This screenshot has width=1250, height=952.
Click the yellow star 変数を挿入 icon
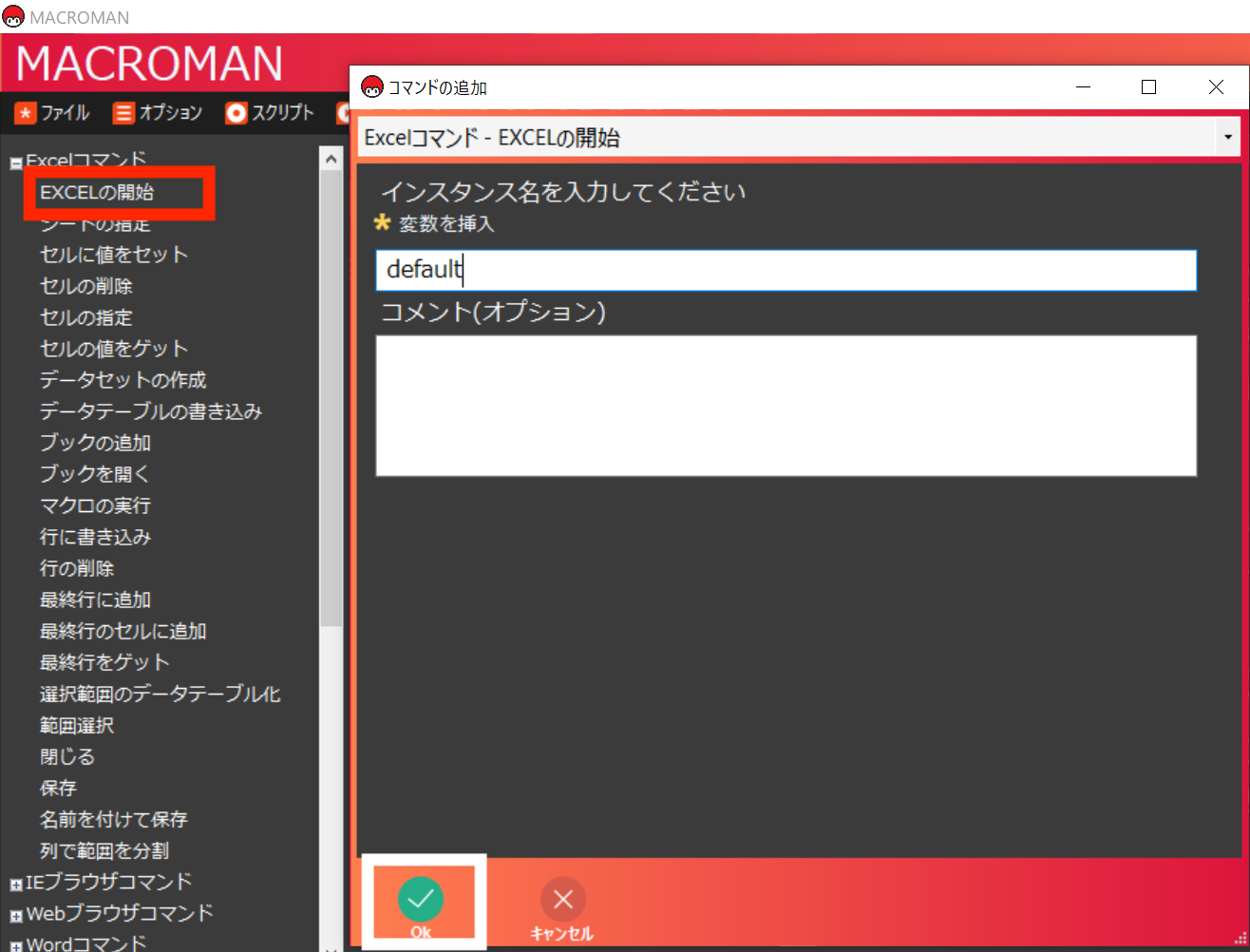(x=383, y=223)
